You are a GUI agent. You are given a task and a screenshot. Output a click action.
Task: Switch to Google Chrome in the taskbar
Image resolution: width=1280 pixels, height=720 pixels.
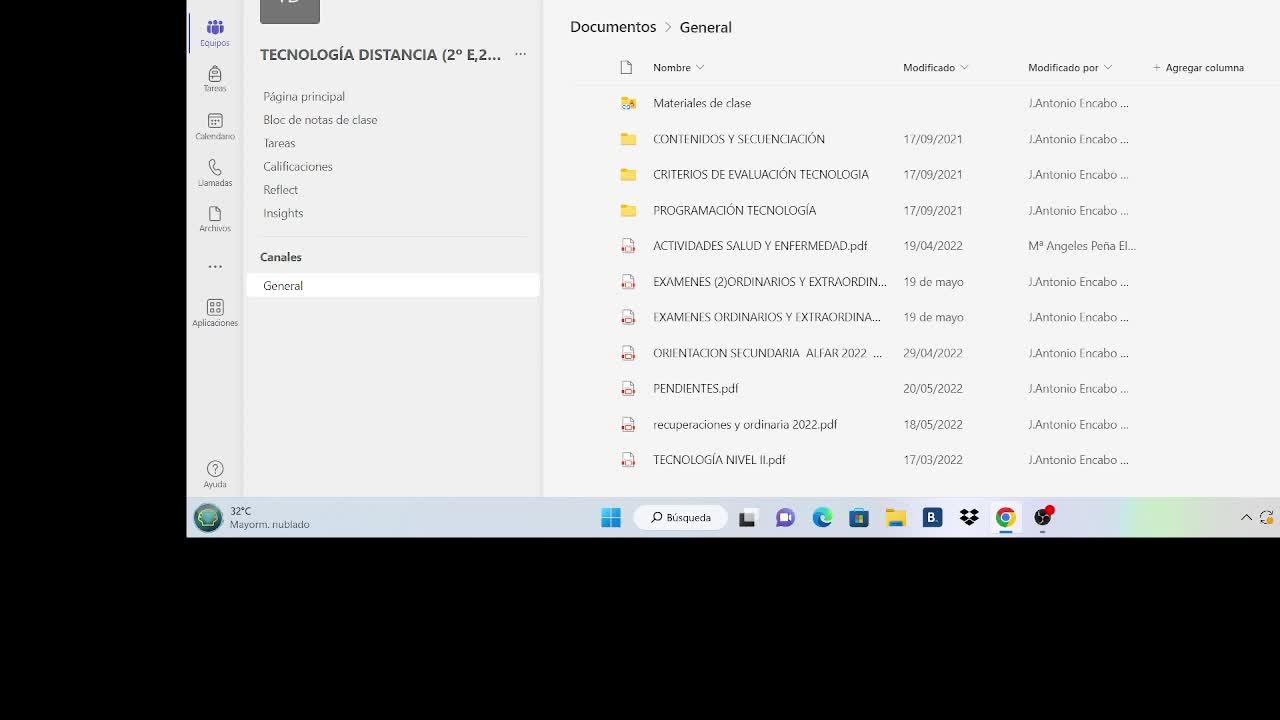(x=1006, y=517)
